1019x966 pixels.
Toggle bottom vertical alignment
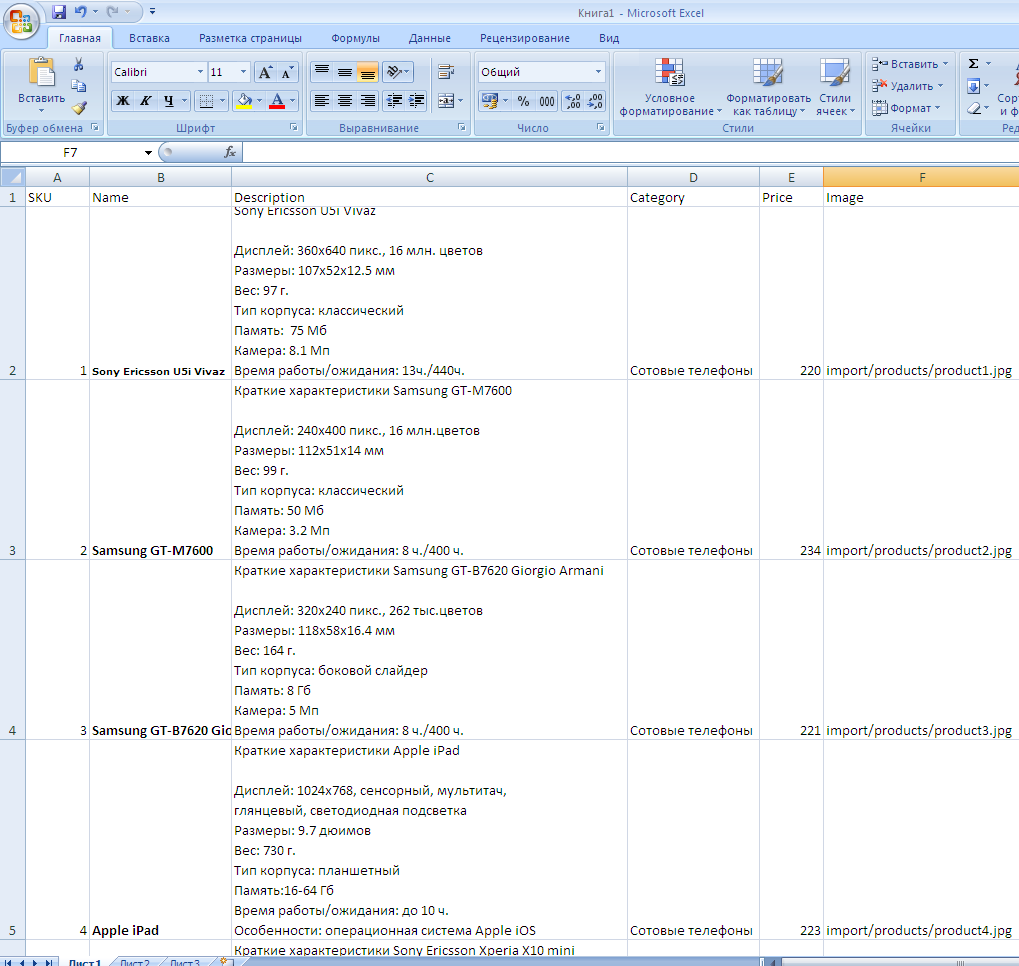click(367, 72)
